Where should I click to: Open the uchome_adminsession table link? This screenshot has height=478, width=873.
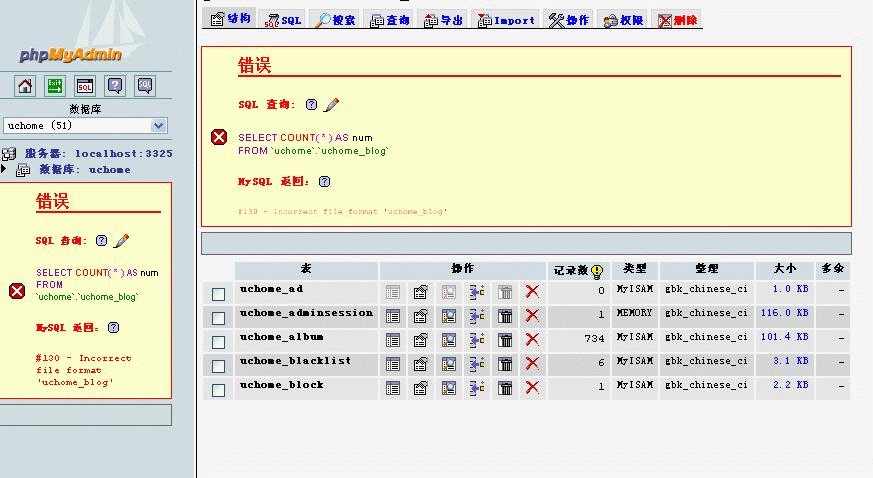(x=306, y=313)
